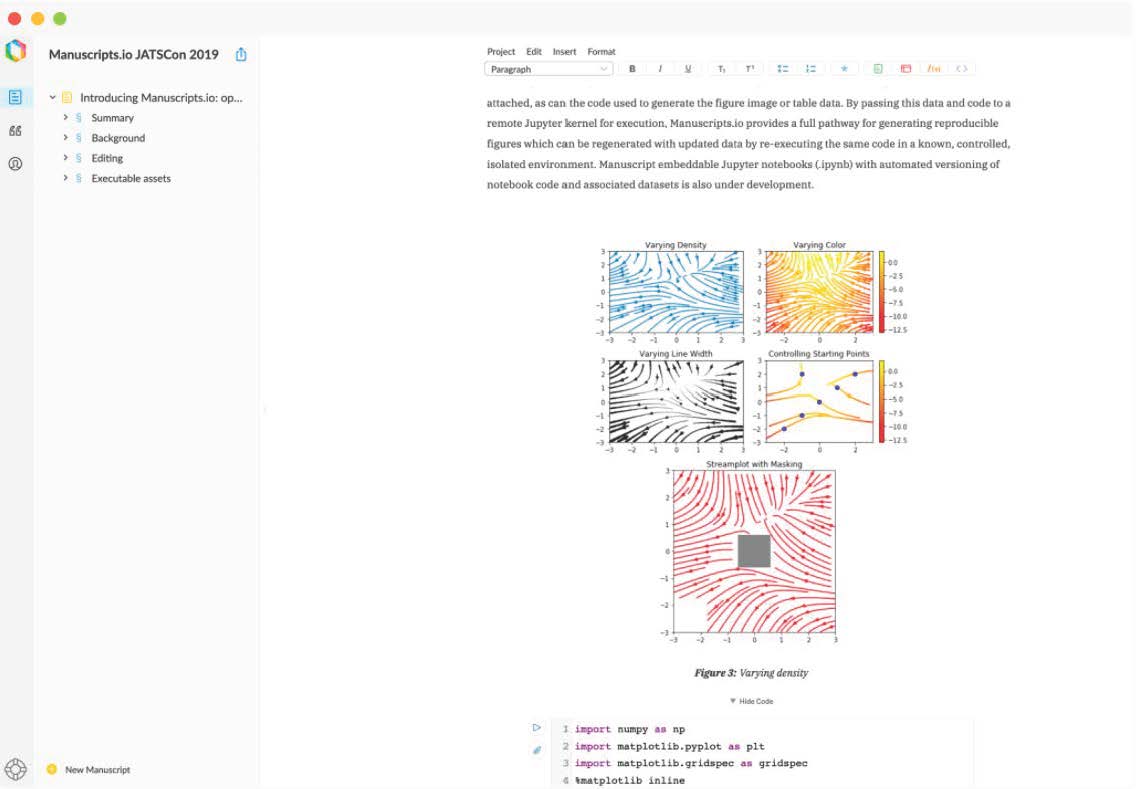This screenshot has height=789, width=1136.
Task: Collapse the Introducing Manuscripts.io manuscript tree
Action: [53, 98]
